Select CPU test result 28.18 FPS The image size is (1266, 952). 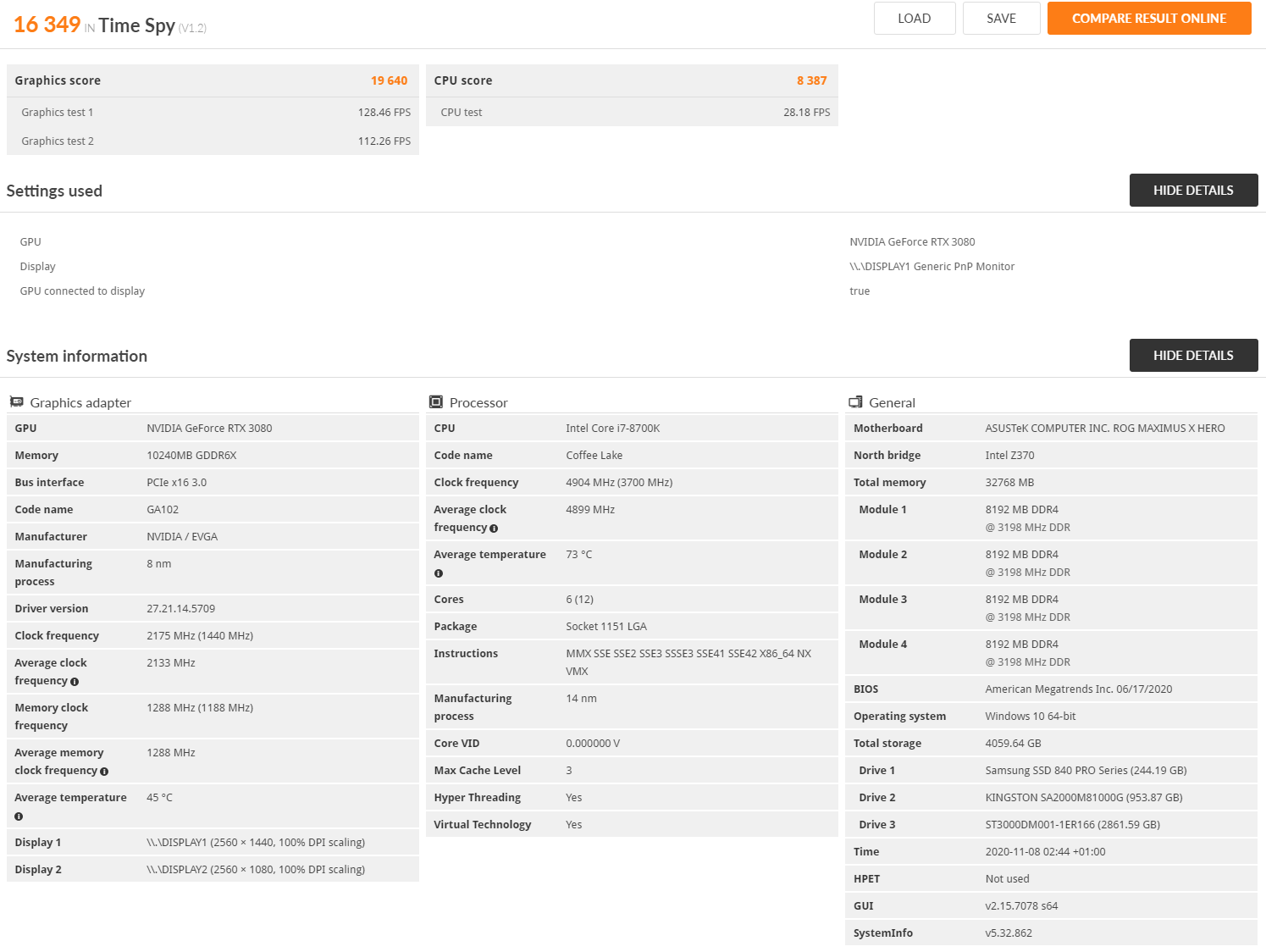pyautogui.click(x=806, y=112)
